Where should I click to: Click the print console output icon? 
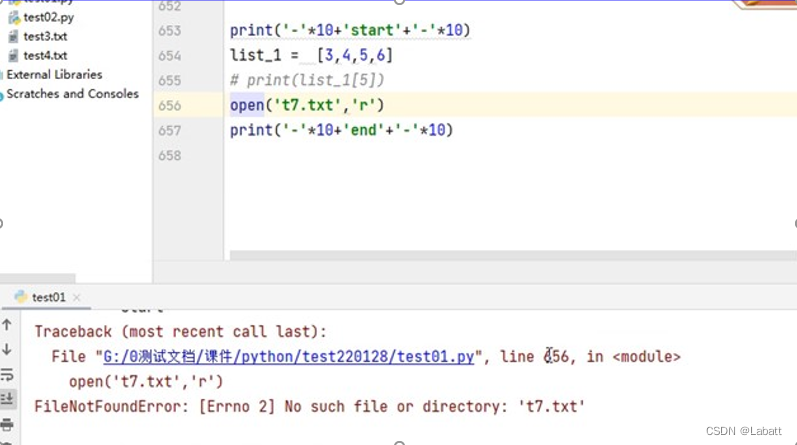[x=7, y=424]
